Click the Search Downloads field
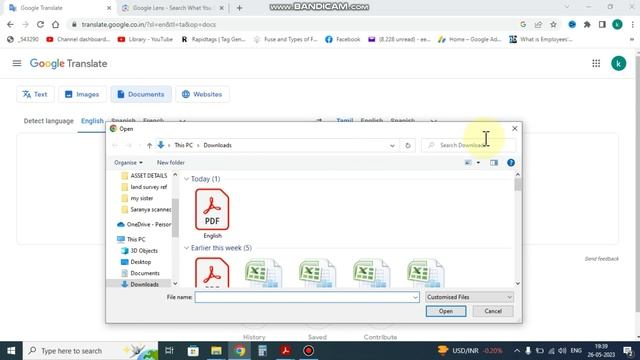 [468, 145]
